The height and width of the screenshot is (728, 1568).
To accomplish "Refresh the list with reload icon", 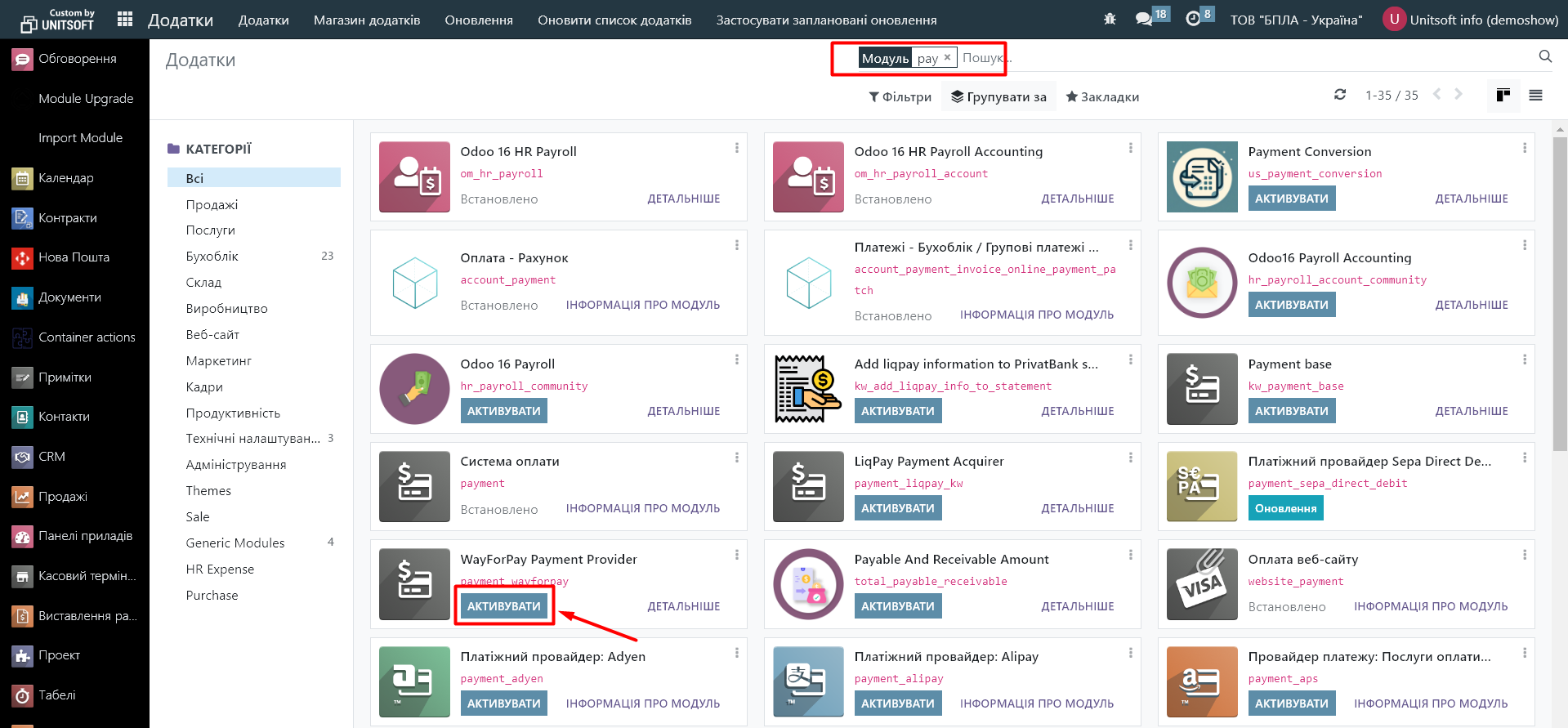I will click(x=1340, y=95).
